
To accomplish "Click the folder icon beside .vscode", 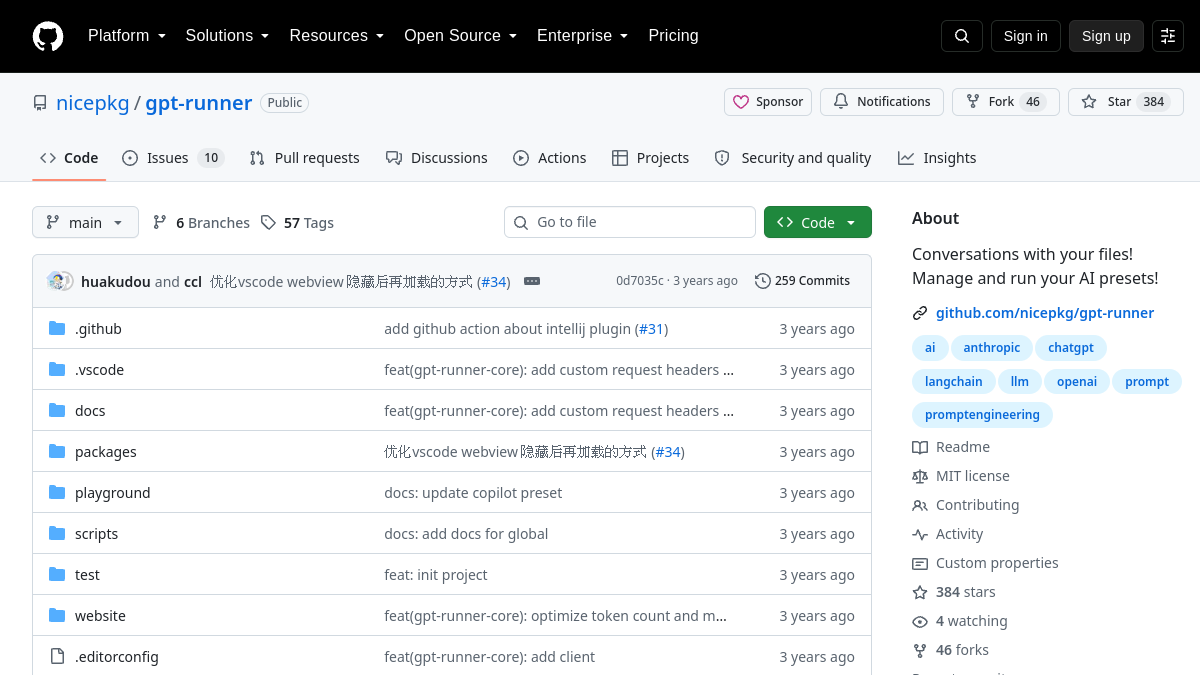I will [x=57, y=370].
